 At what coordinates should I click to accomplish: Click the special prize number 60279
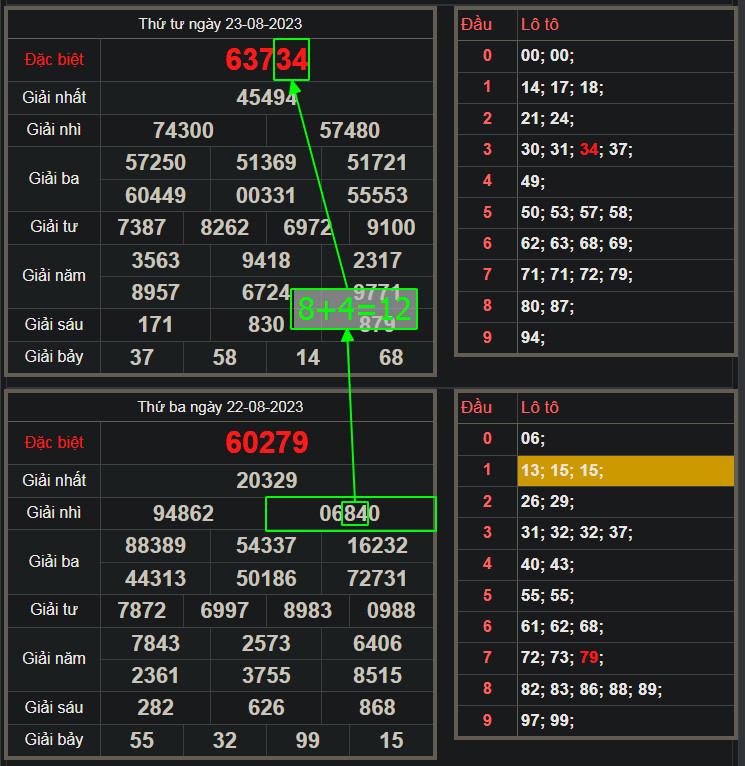tap(266, 443)
